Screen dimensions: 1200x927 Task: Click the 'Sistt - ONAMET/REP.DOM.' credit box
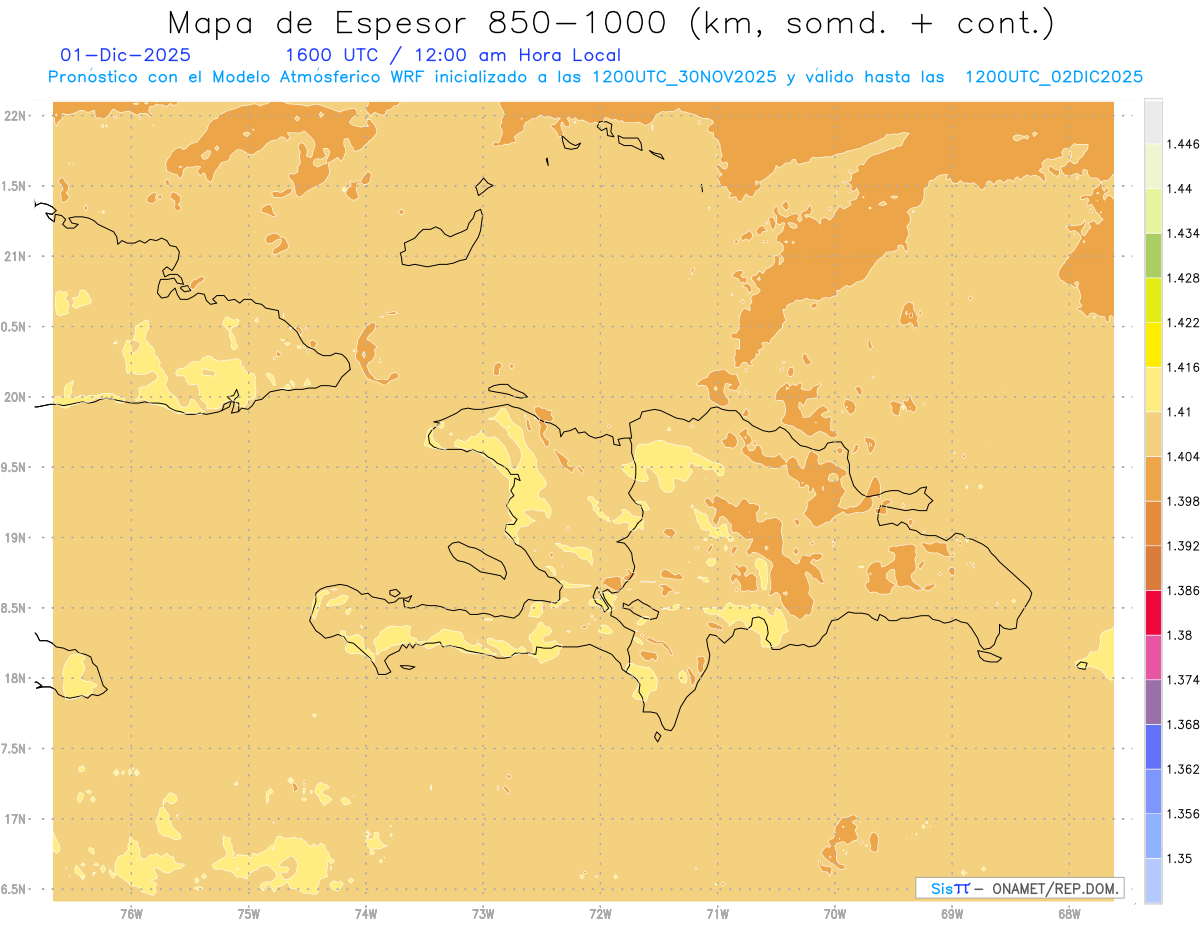1020,888
